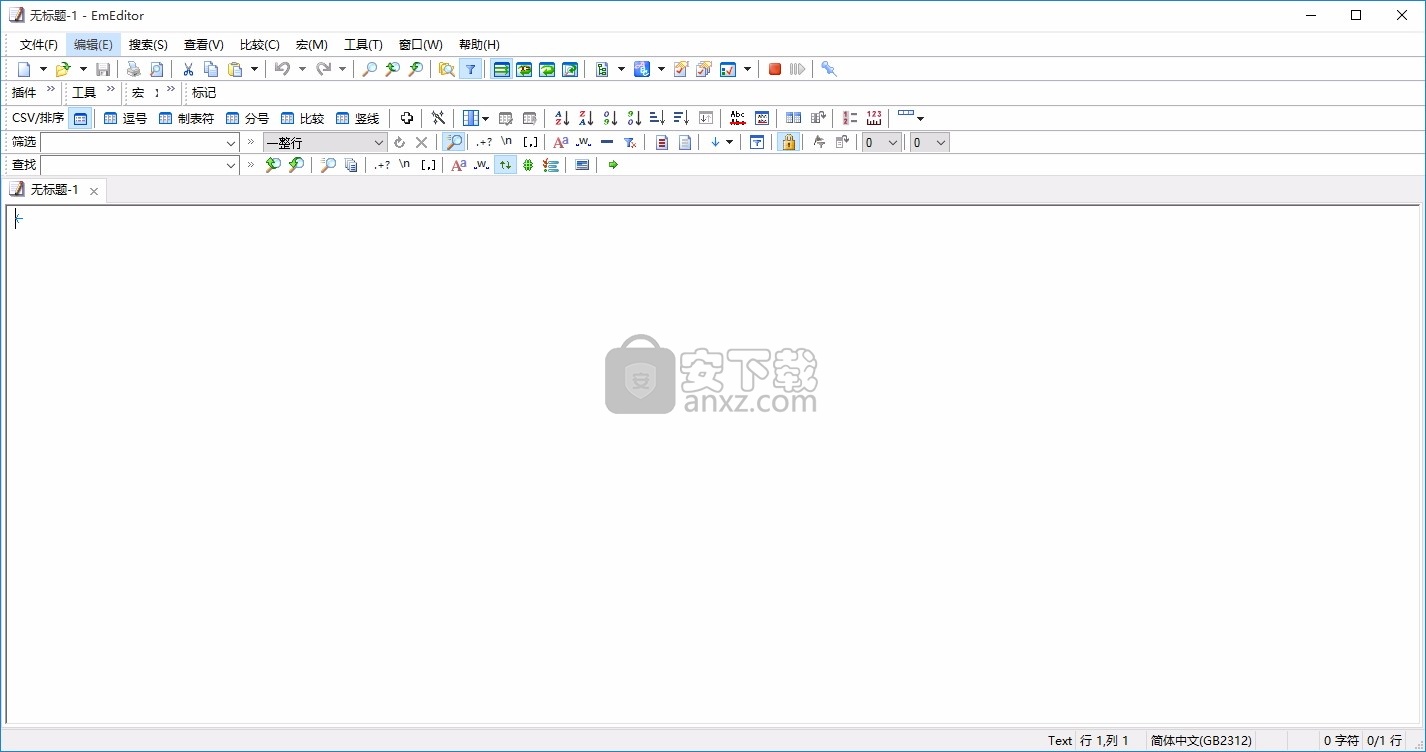The image size is (1426, 752).
Task: Open the second 0 number dropdown
Action: pos(940,142)
